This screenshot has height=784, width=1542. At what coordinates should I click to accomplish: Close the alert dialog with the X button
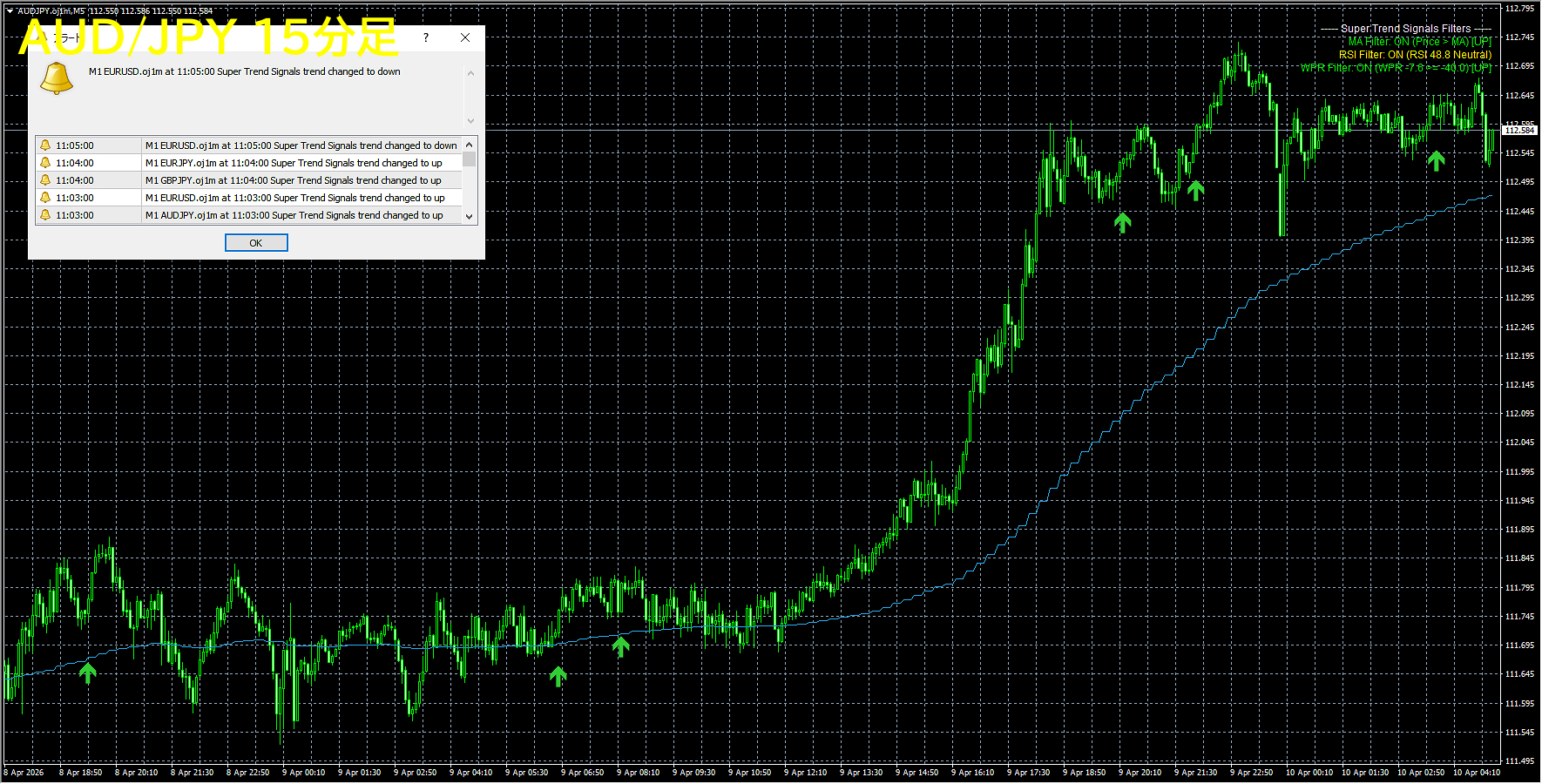pos(465,37)
